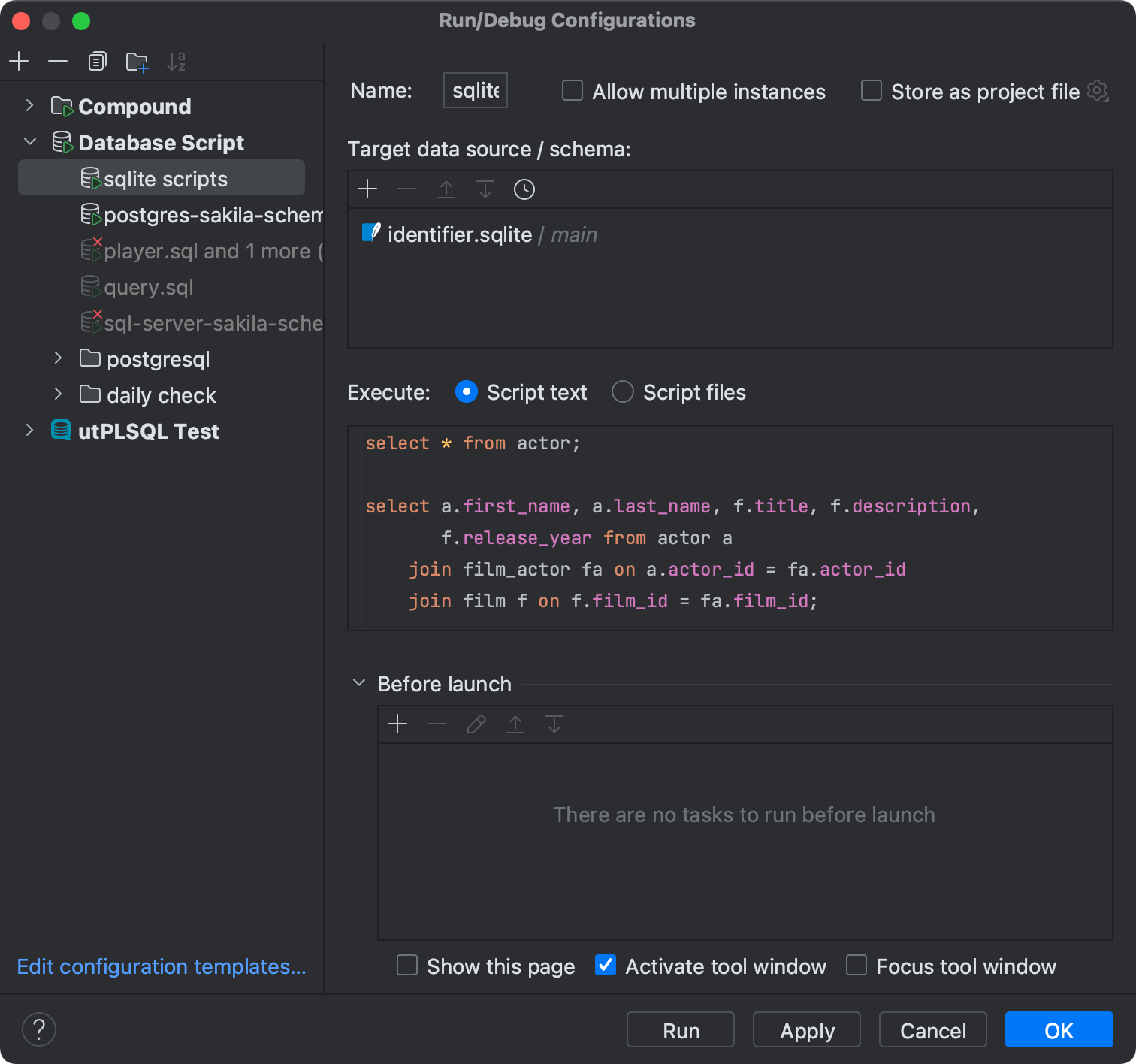The image size is (1136, 1064).
Task: Open recent data sources with clock icon
Action: (x=524, y=189)
